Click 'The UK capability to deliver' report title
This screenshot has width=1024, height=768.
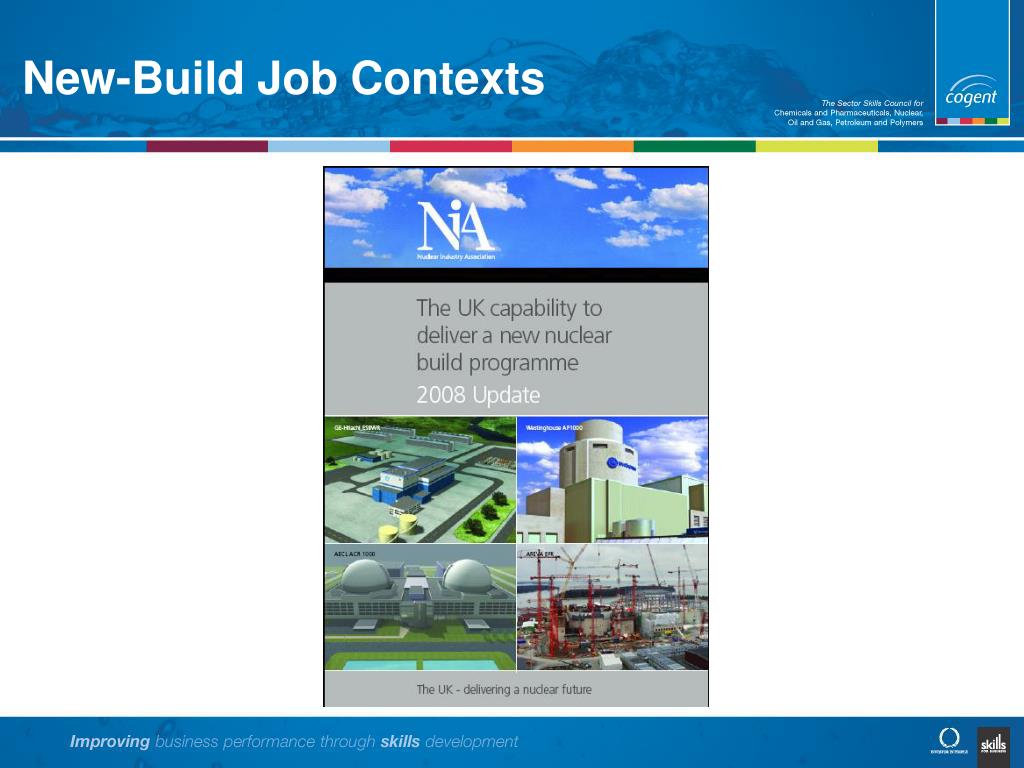coord(513,335)
